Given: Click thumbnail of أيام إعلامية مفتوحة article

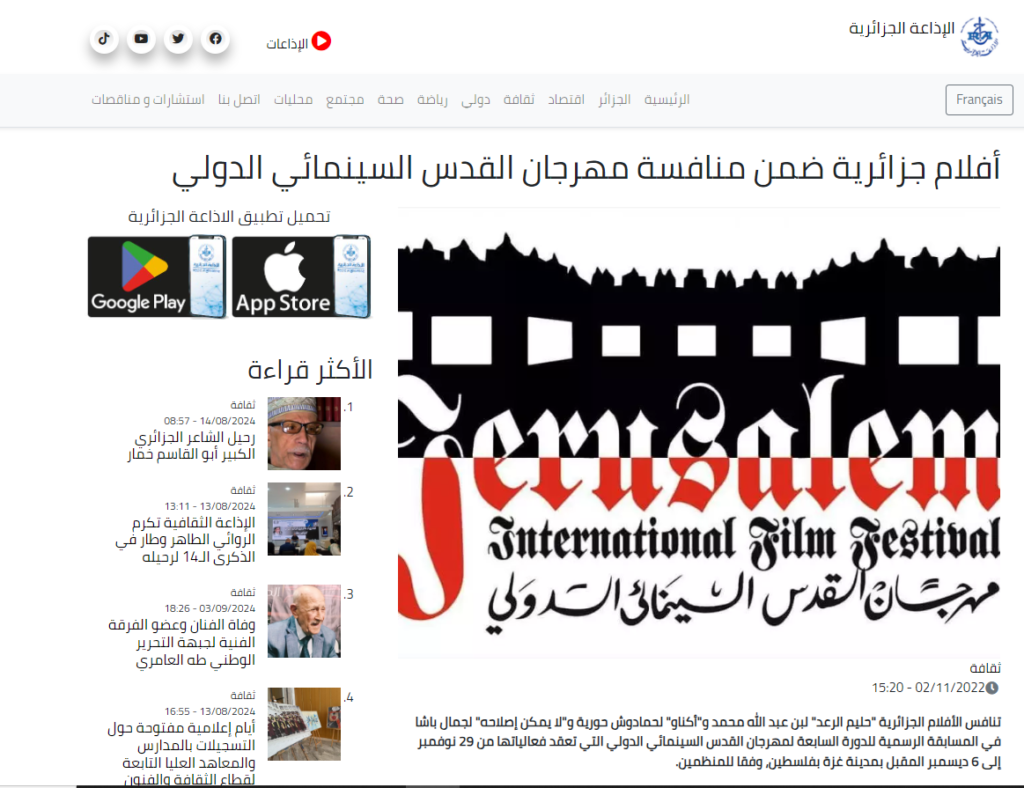Looking at the screenshot, I should pos(304,724).
